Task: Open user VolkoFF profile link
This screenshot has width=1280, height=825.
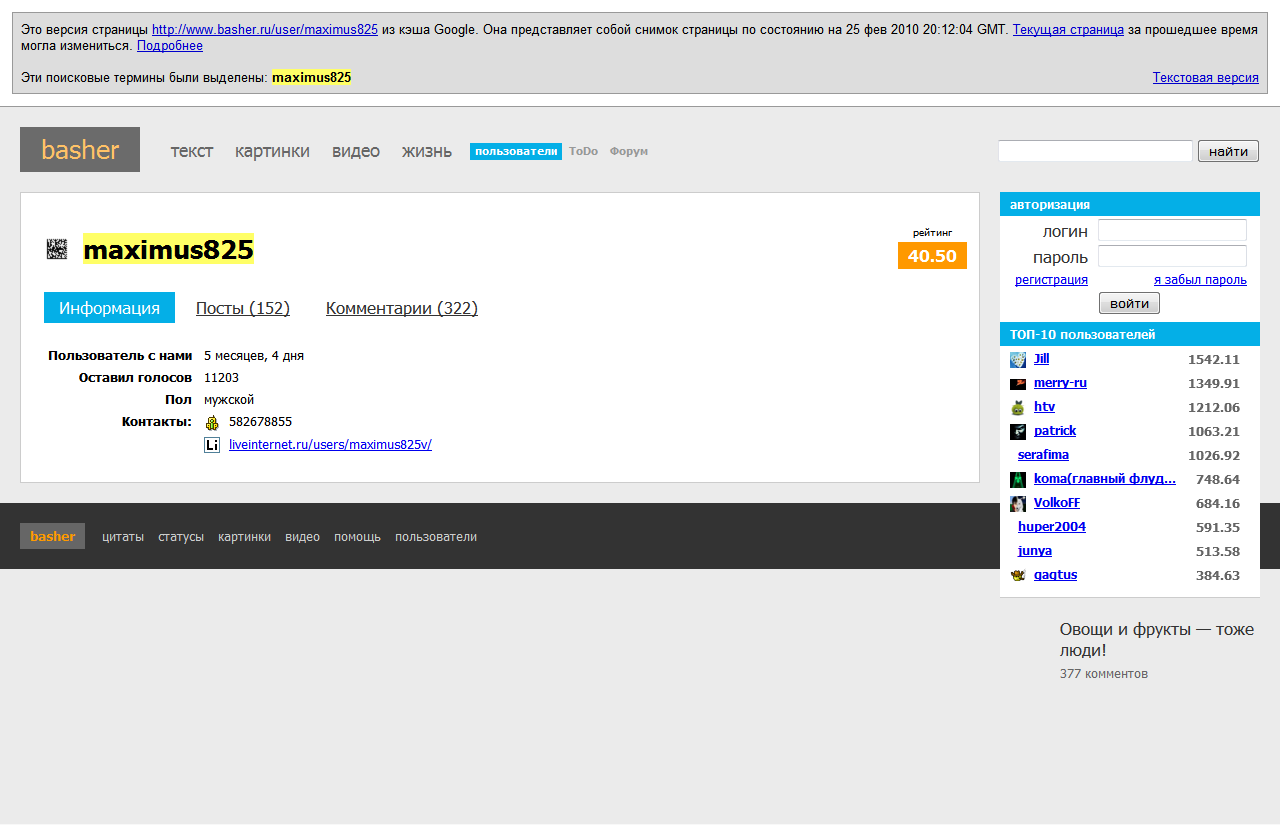Action: tap(1057, 503)
